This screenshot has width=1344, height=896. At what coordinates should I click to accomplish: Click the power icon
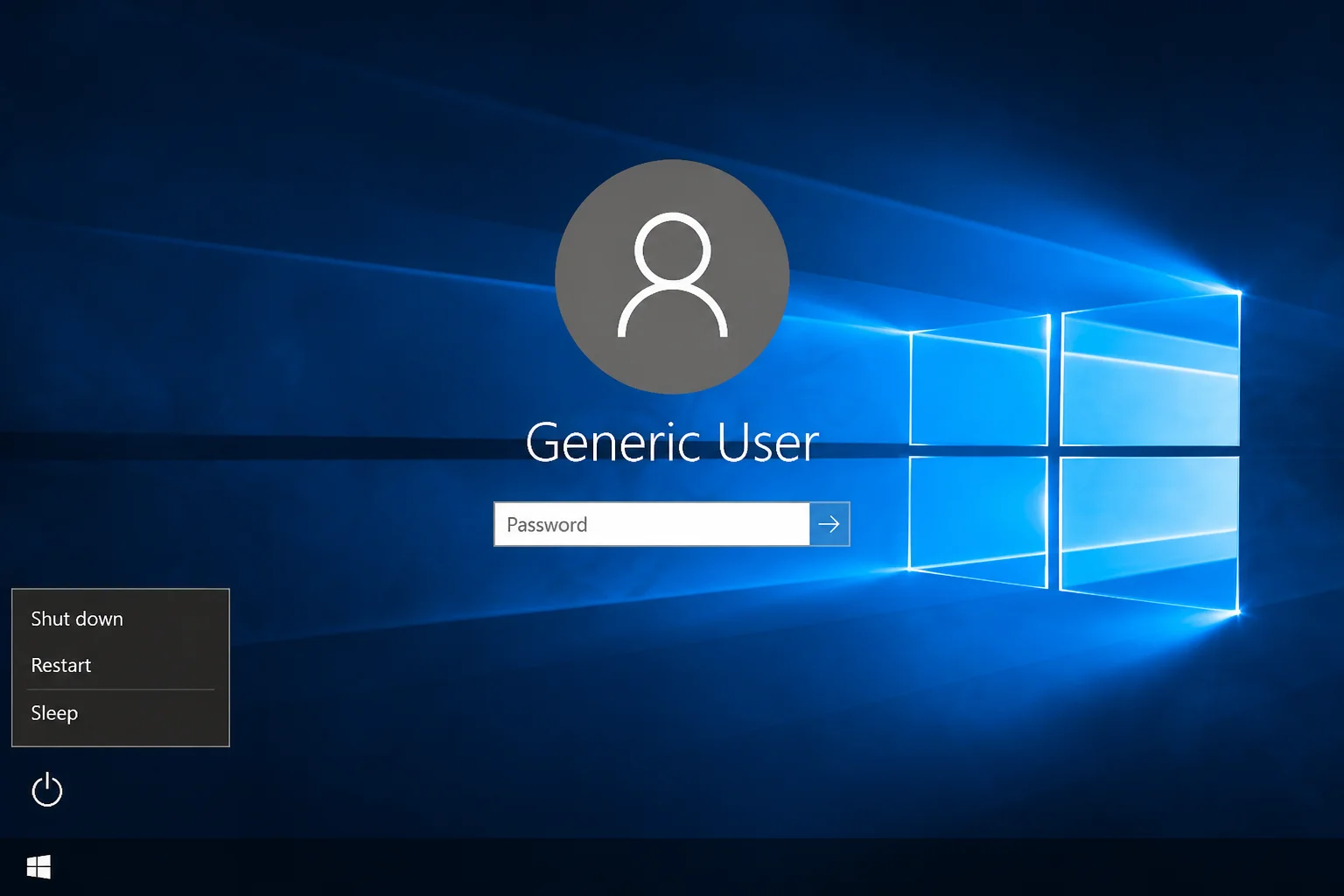47,790
